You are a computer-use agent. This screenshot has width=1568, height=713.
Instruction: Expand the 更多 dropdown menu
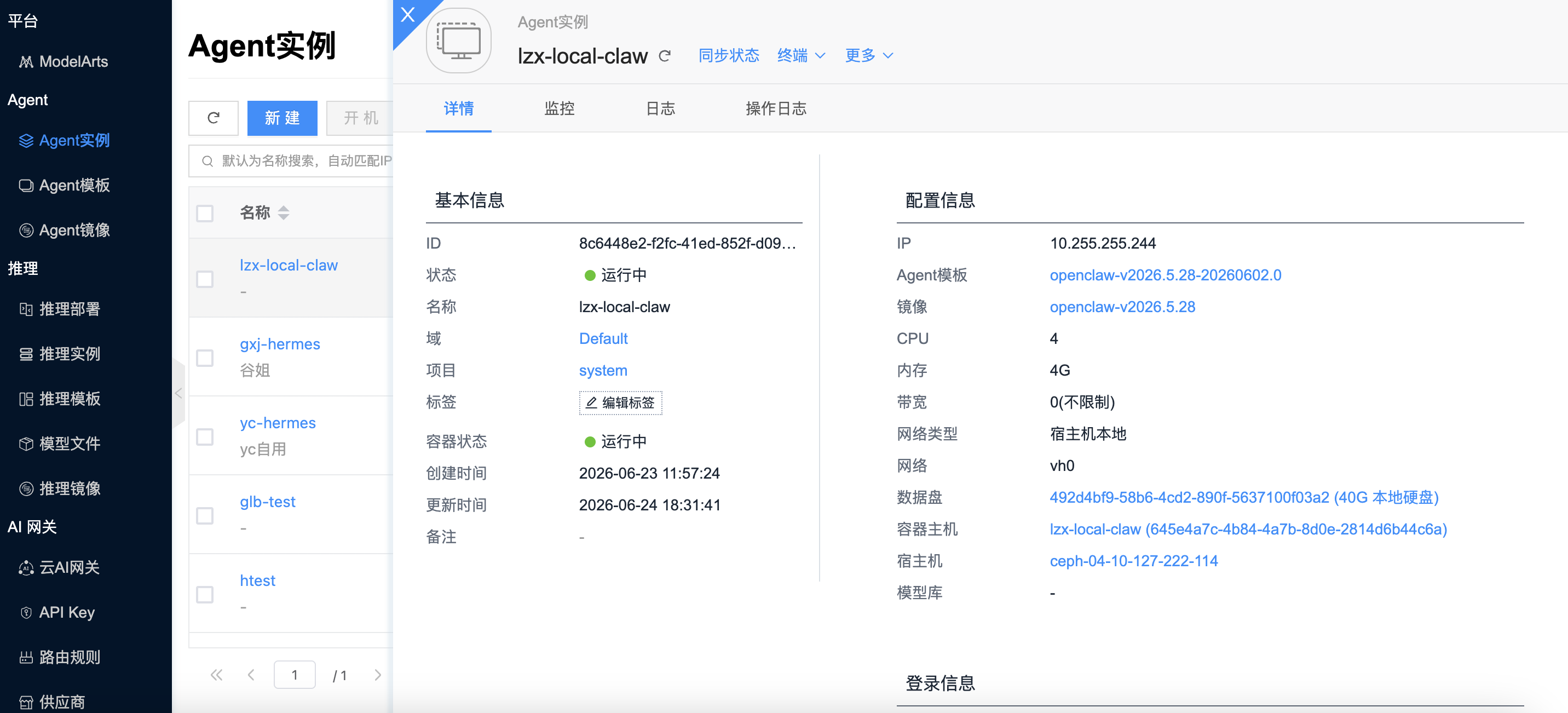pyautogui.click(x=869, y=55)
